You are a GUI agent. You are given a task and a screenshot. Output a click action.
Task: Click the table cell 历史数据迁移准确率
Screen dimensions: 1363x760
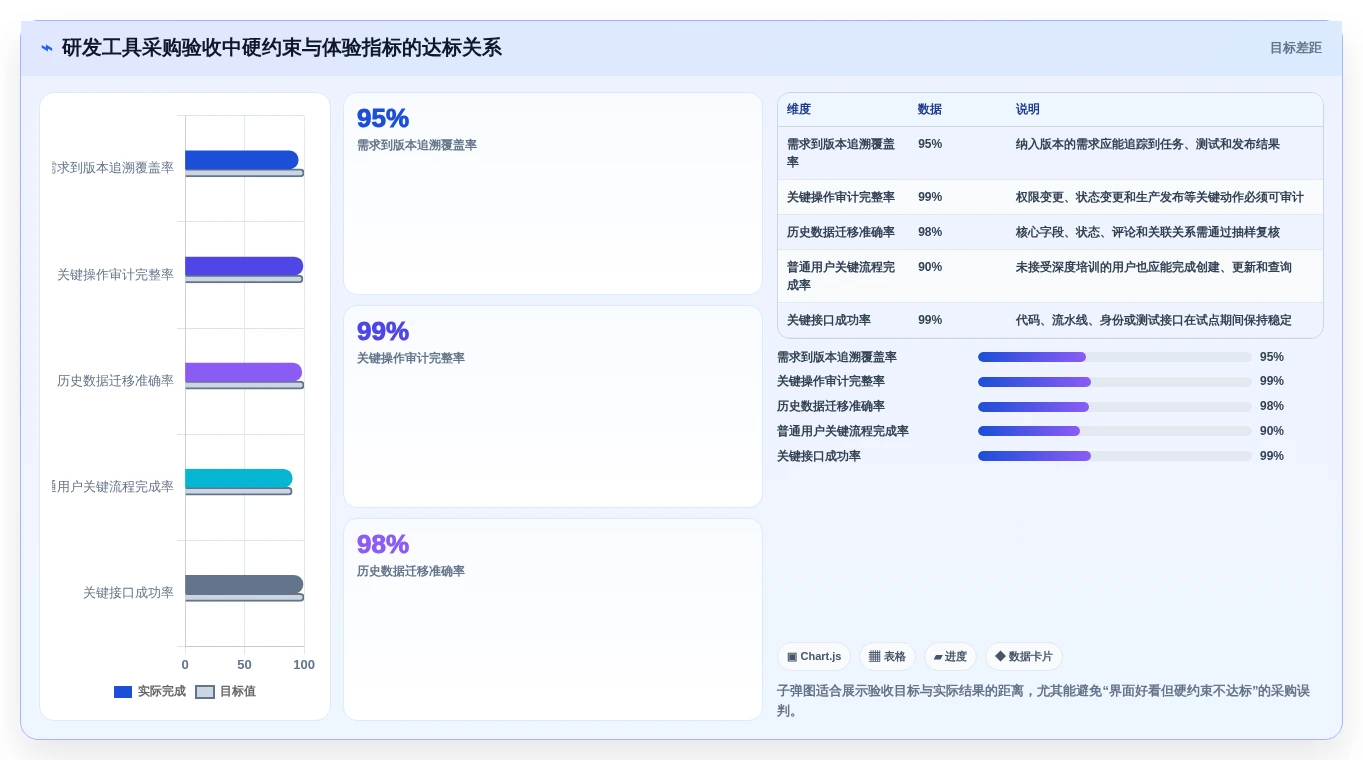tap(841, 232)
